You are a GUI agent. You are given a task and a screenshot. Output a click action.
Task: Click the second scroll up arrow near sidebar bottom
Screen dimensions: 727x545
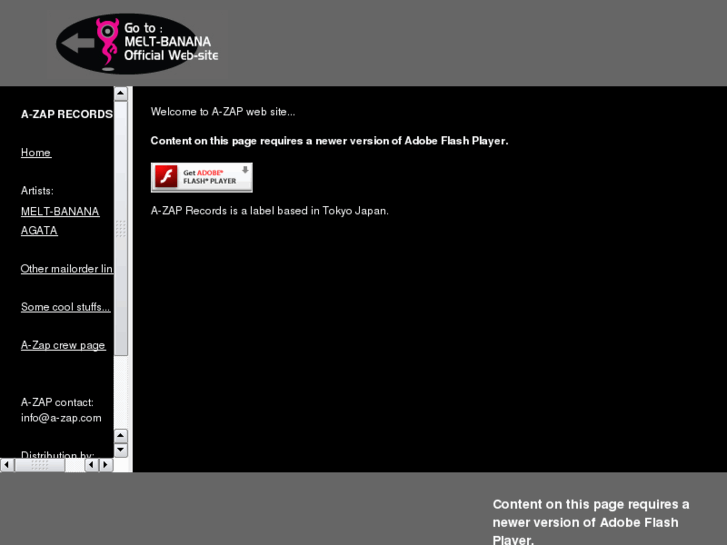pos(121,436)
